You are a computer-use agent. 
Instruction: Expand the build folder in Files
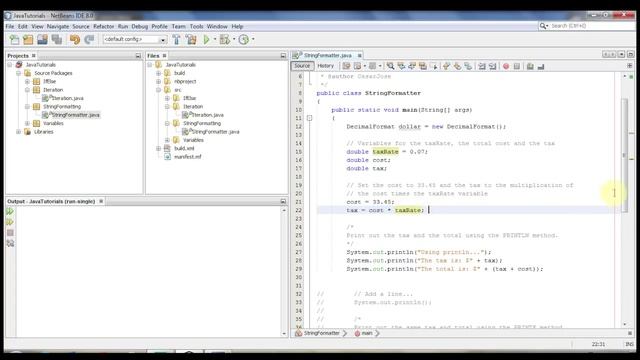(158, 73)
